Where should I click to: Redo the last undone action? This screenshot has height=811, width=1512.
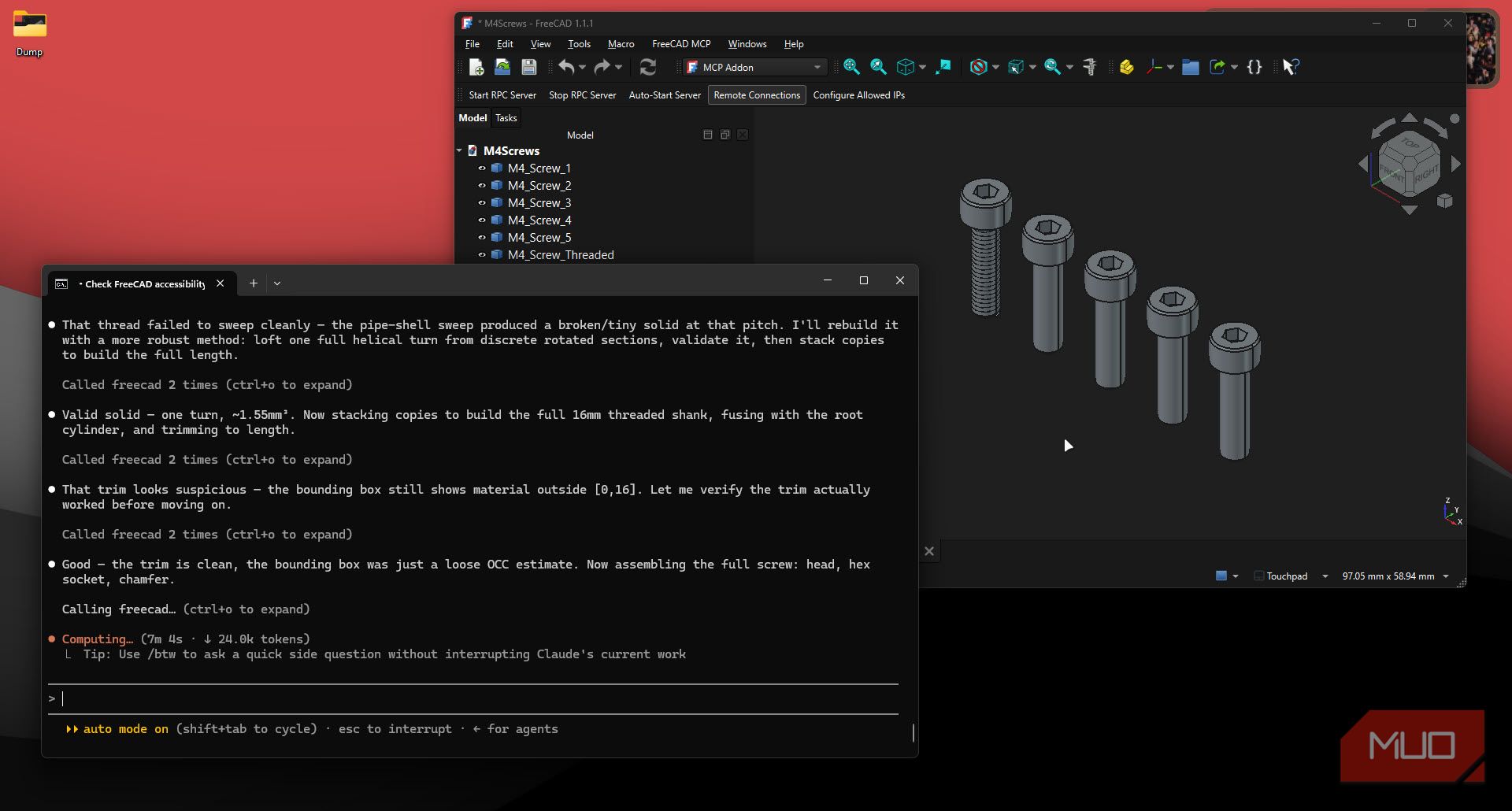click(602, 67)
